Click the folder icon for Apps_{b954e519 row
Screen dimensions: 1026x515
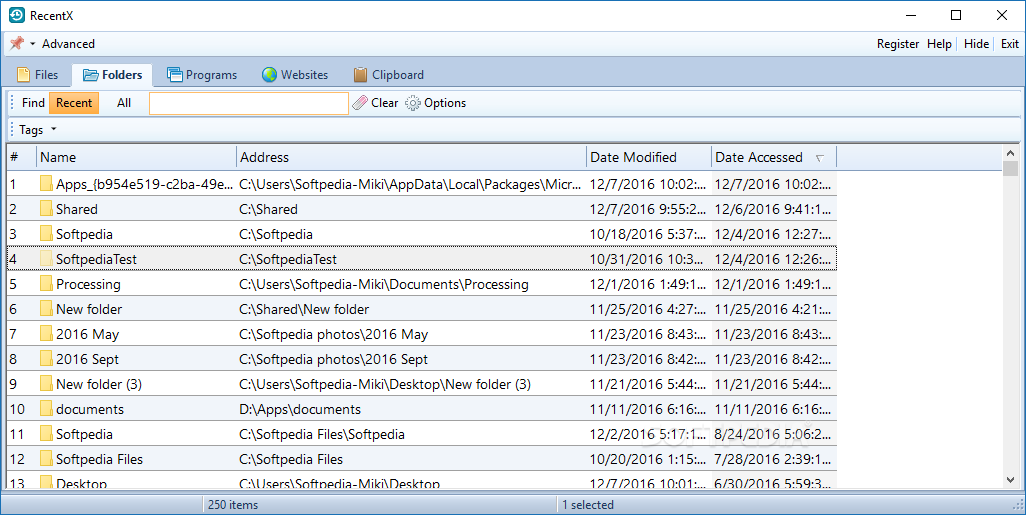pyautogui.click(x=46, y=184)
